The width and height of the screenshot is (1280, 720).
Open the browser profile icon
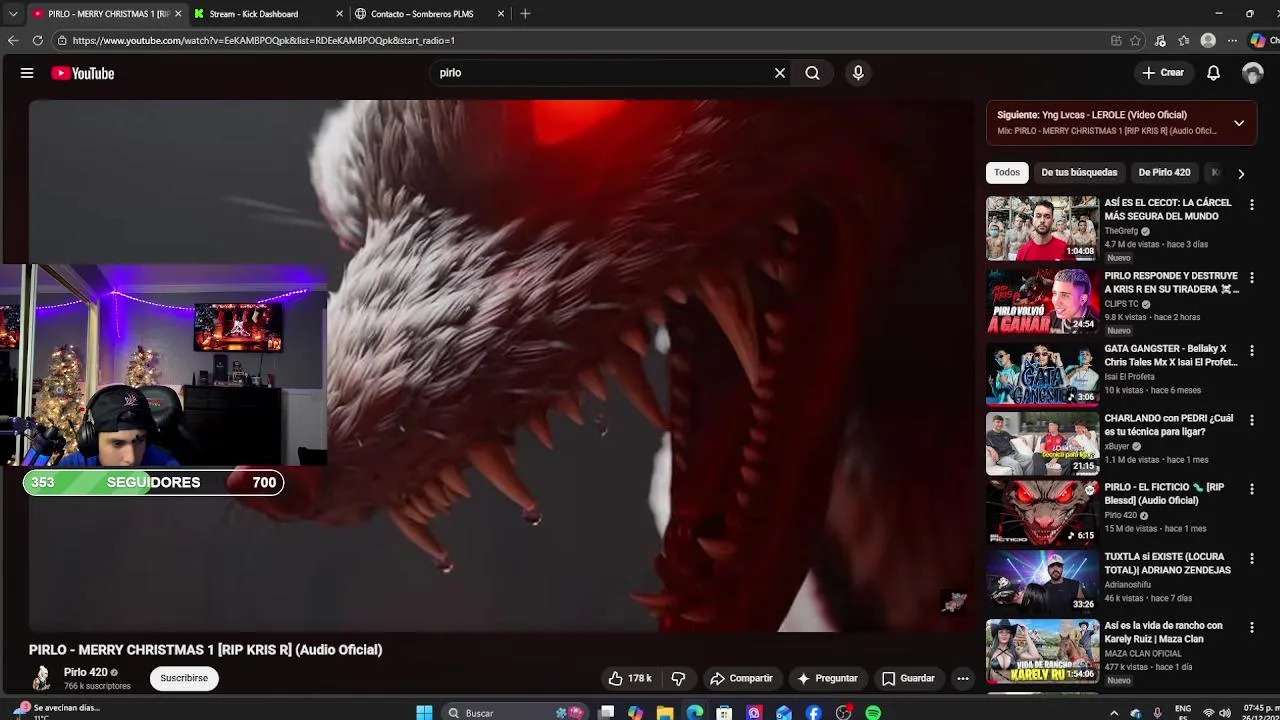(x=1208, y=41)
